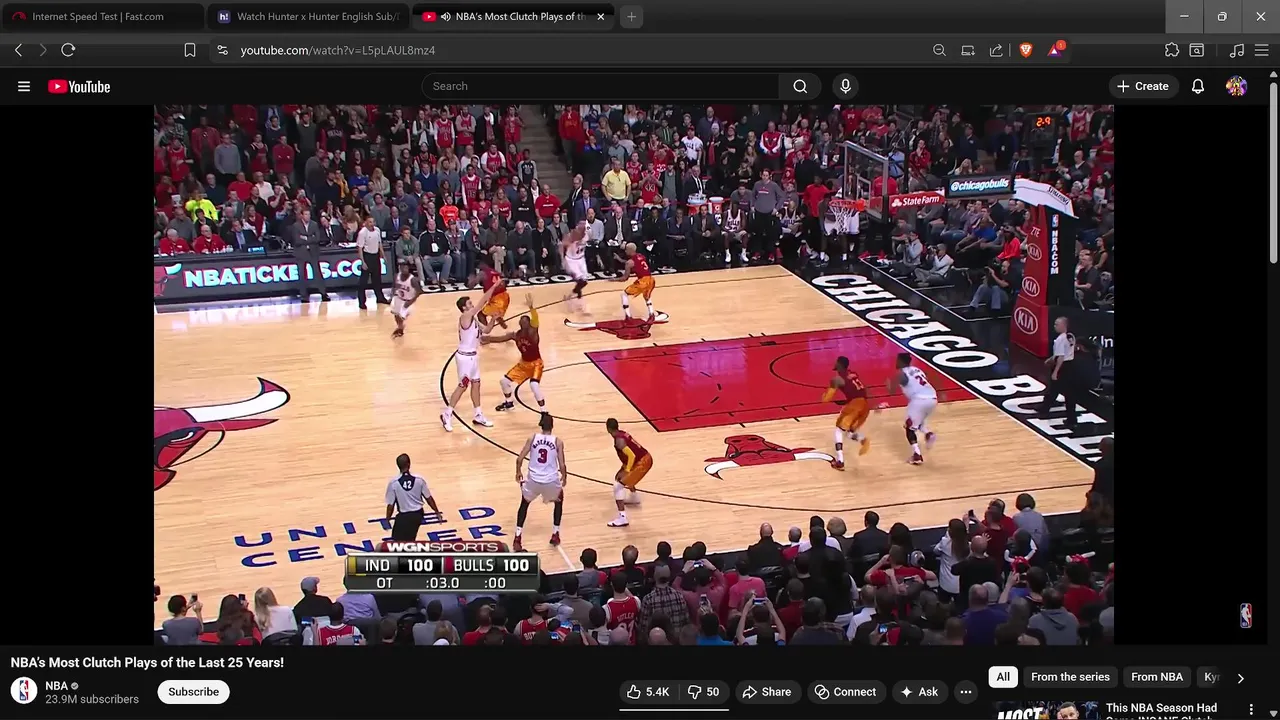Click the YouTube search magnifier button
This screenshot has width=1280, height=720.
[800, 86]
